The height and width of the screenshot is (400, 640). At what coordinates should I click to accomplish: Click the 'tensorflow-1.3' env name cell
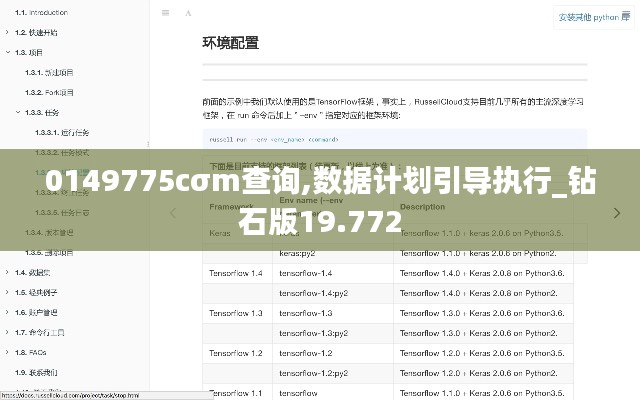tap(333, 313)
